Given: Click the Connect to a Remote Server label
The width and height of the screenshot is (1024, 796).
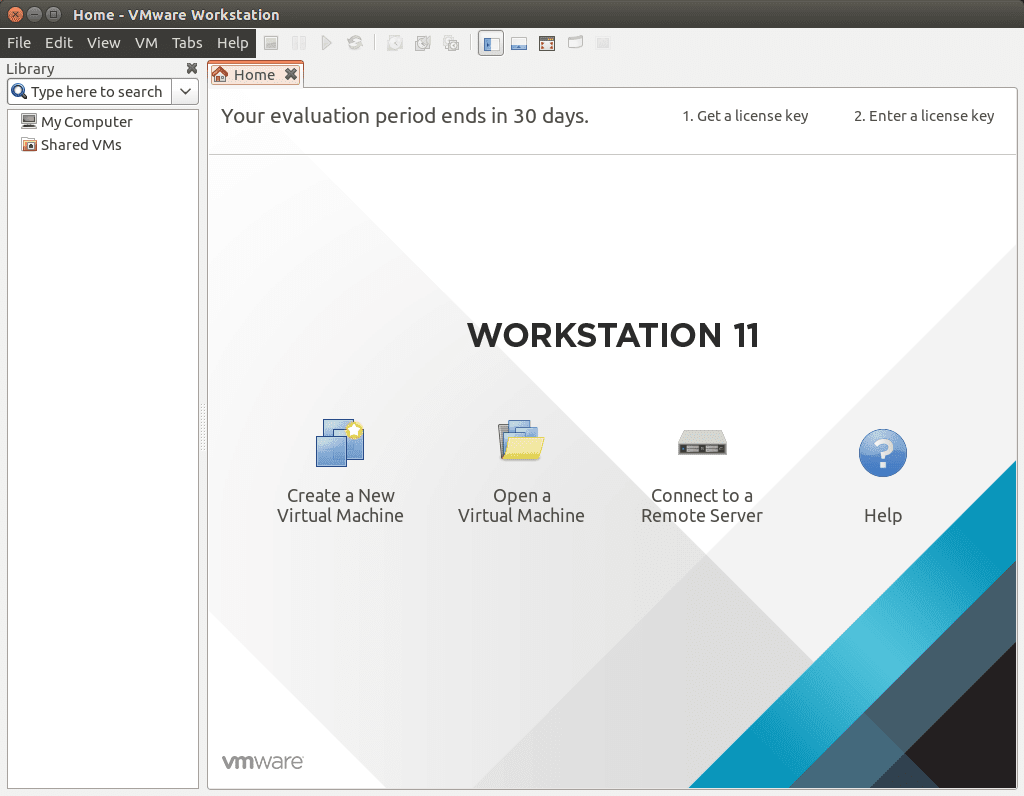Looking at the screenshot, I should [702, 505].
